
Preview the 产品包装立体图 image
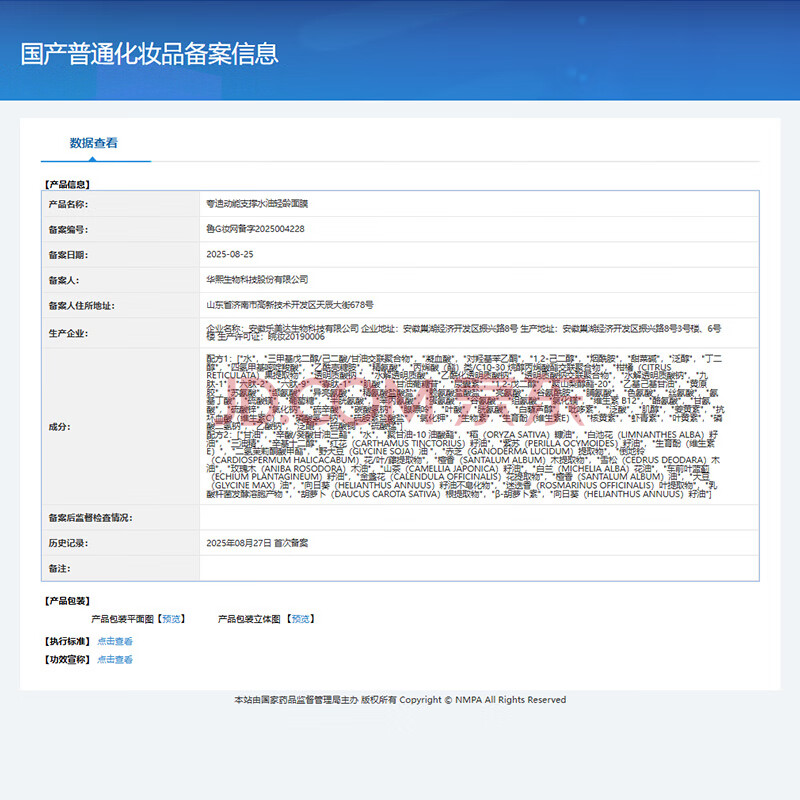tap(299, 619)
